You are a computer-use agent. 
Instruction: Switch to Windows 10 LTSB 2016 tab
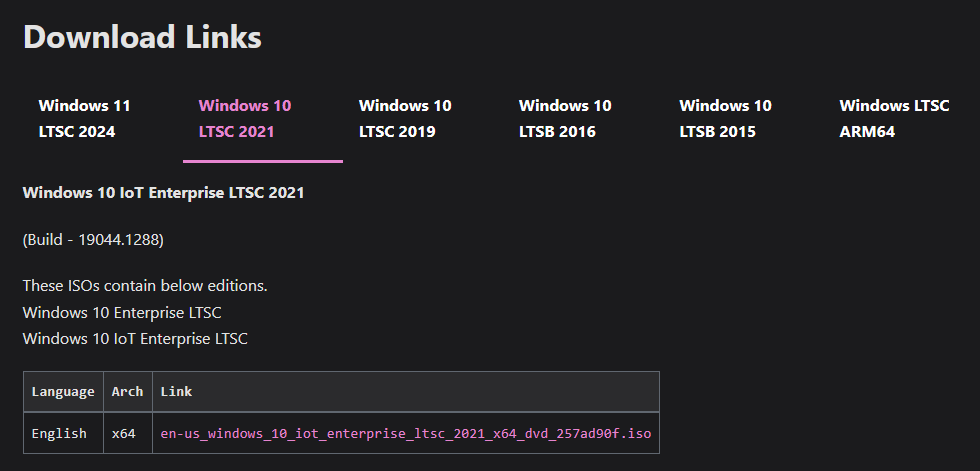coord(565,119)
